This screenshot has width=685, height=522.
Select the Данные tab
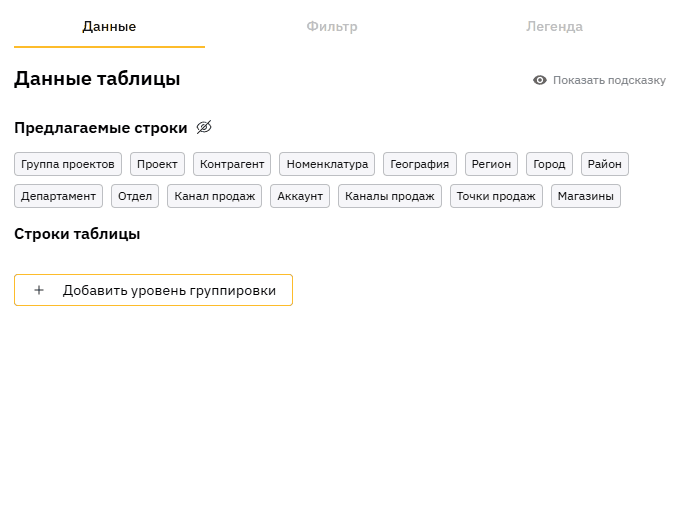click(x=109, y=27)
